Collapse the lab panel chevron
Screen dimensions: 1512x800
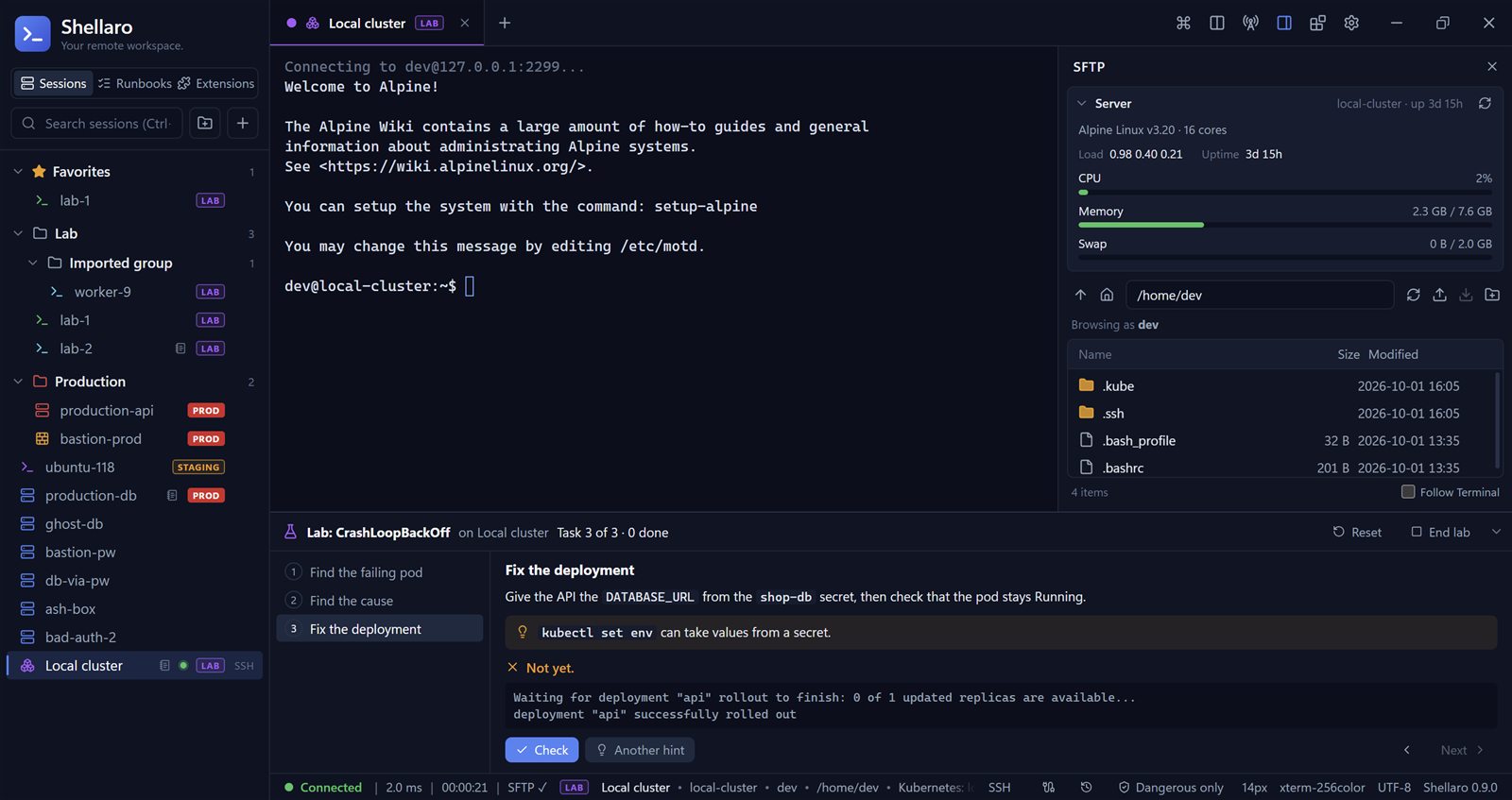[x=1496, y=532]
